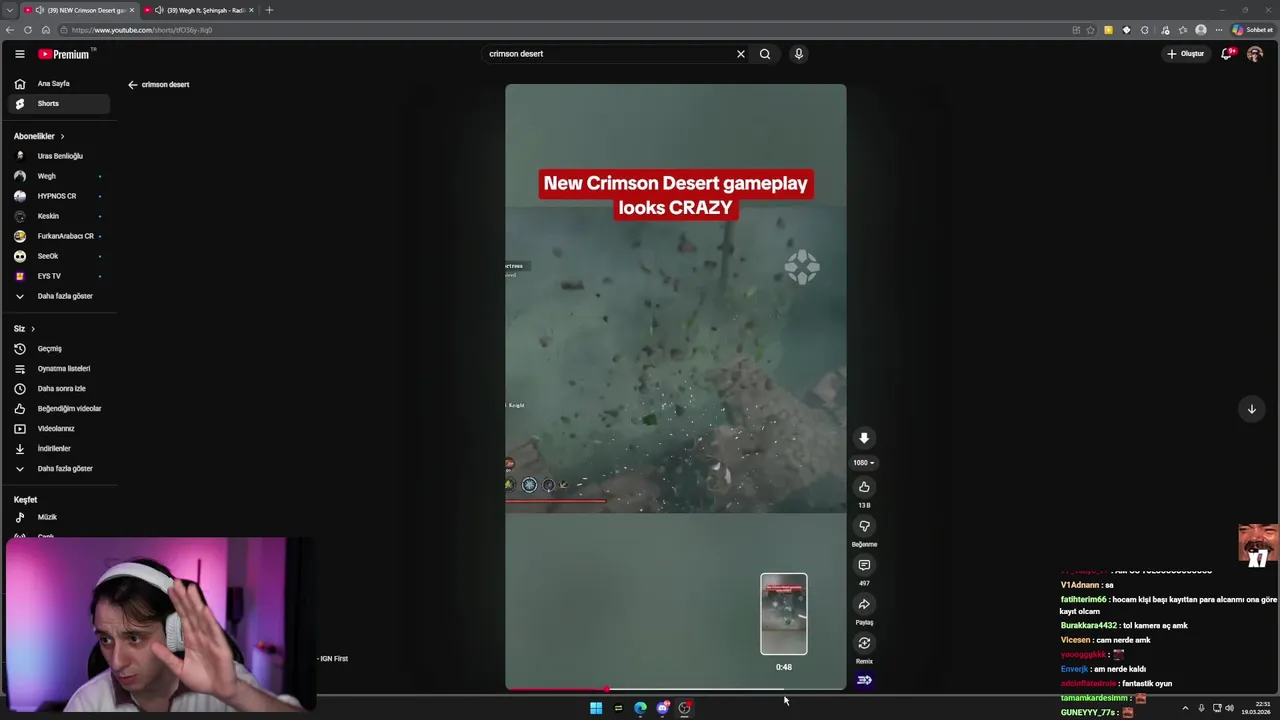Mute the Wegh ft. Şehinşah tab

coord(159,10)
